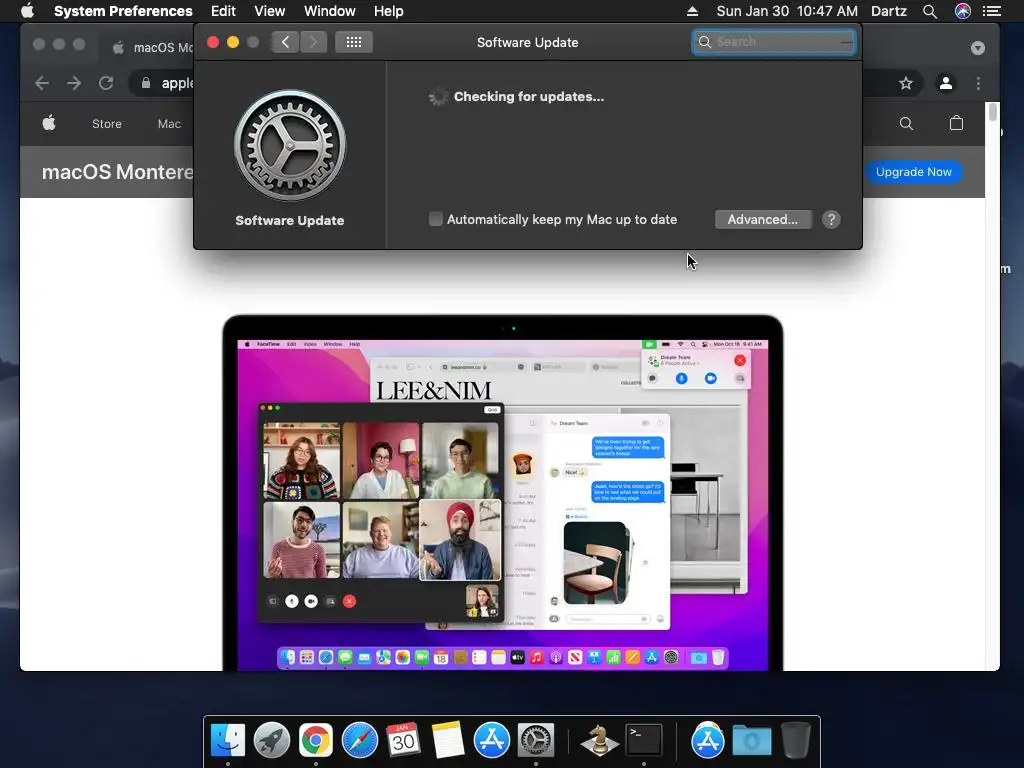Click the date and time in menu bar

tap(787, 11)
